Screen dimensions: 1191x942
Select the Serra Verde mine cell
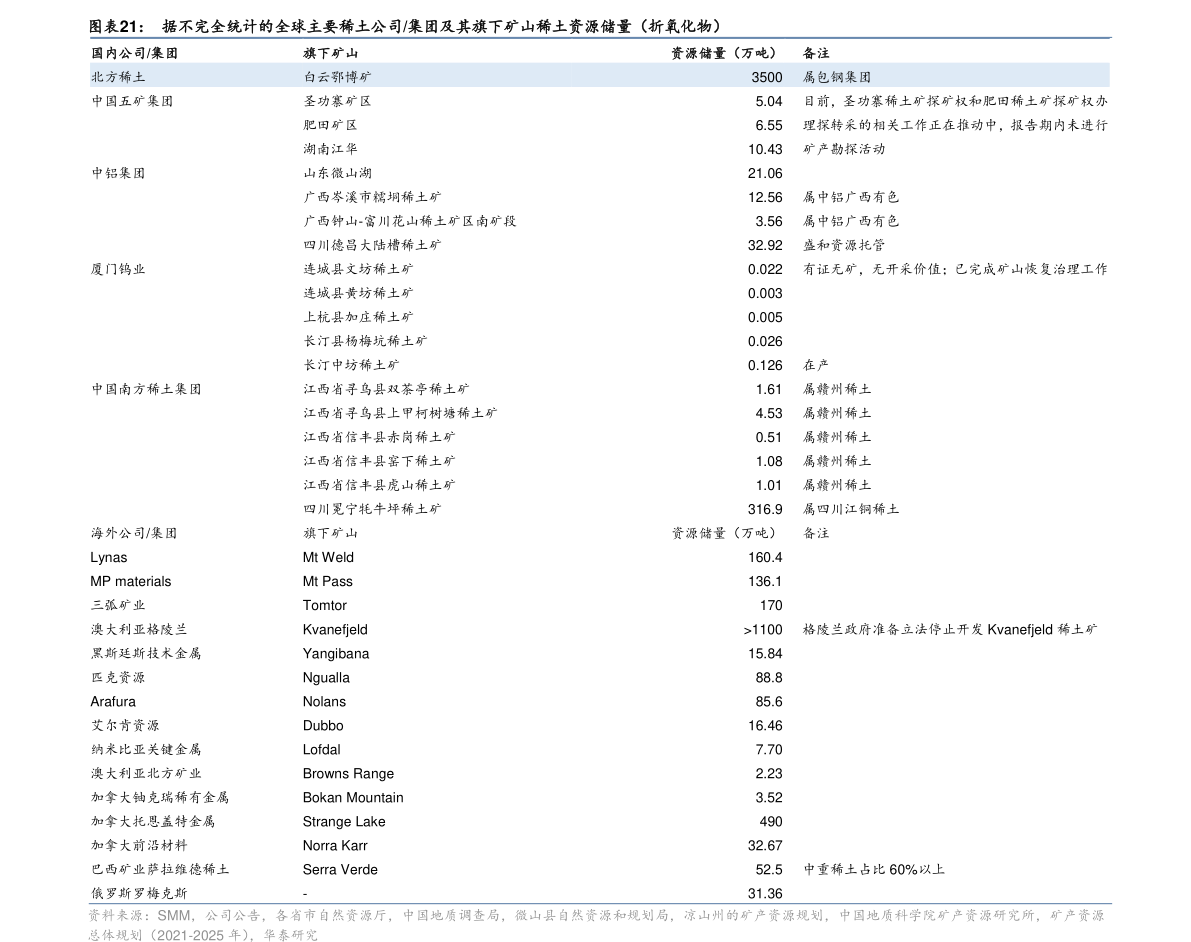tap(340, 870)
